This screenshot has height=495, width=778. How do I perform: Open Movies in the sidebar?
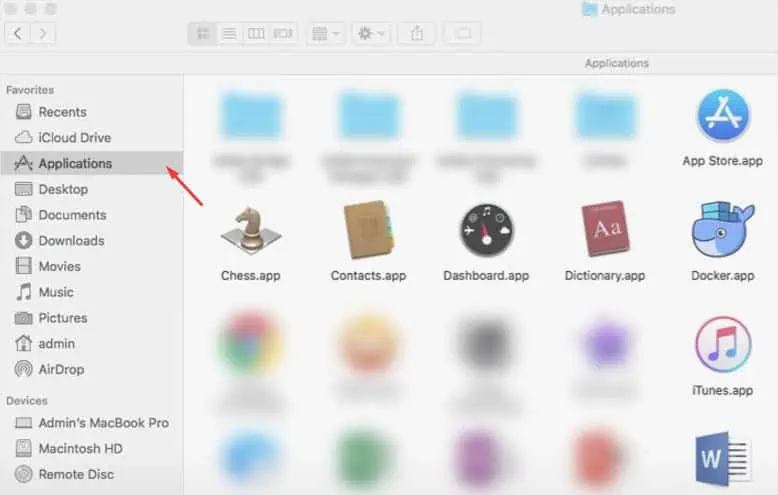point(92,266)
